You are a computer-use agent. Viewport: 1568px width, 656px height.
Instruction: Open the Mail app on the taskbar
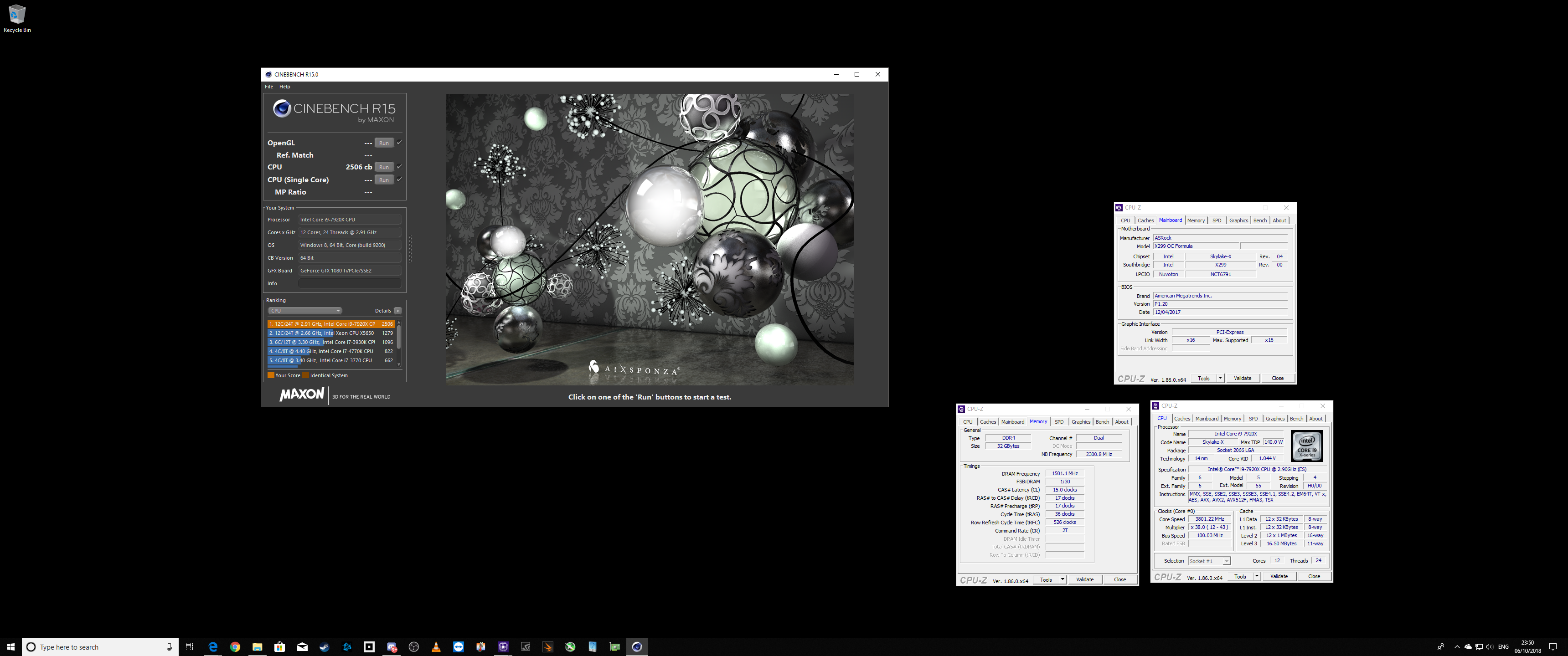tap(302, 647)
